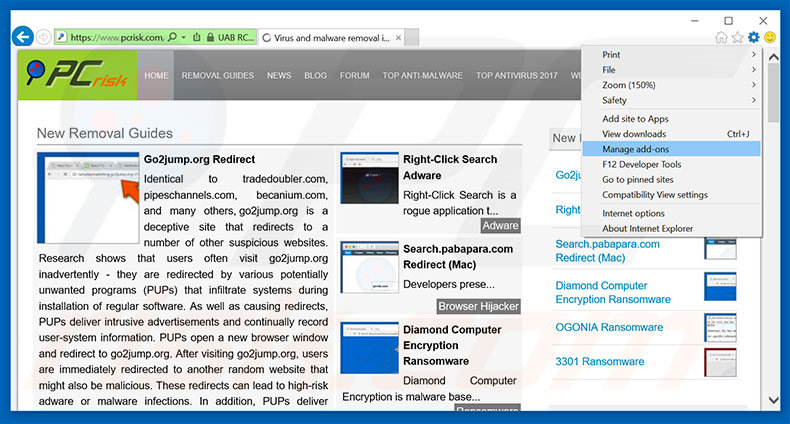Click the Tools gear icon
The height and width of the screenshot is (424, 790).
(754, 37)
